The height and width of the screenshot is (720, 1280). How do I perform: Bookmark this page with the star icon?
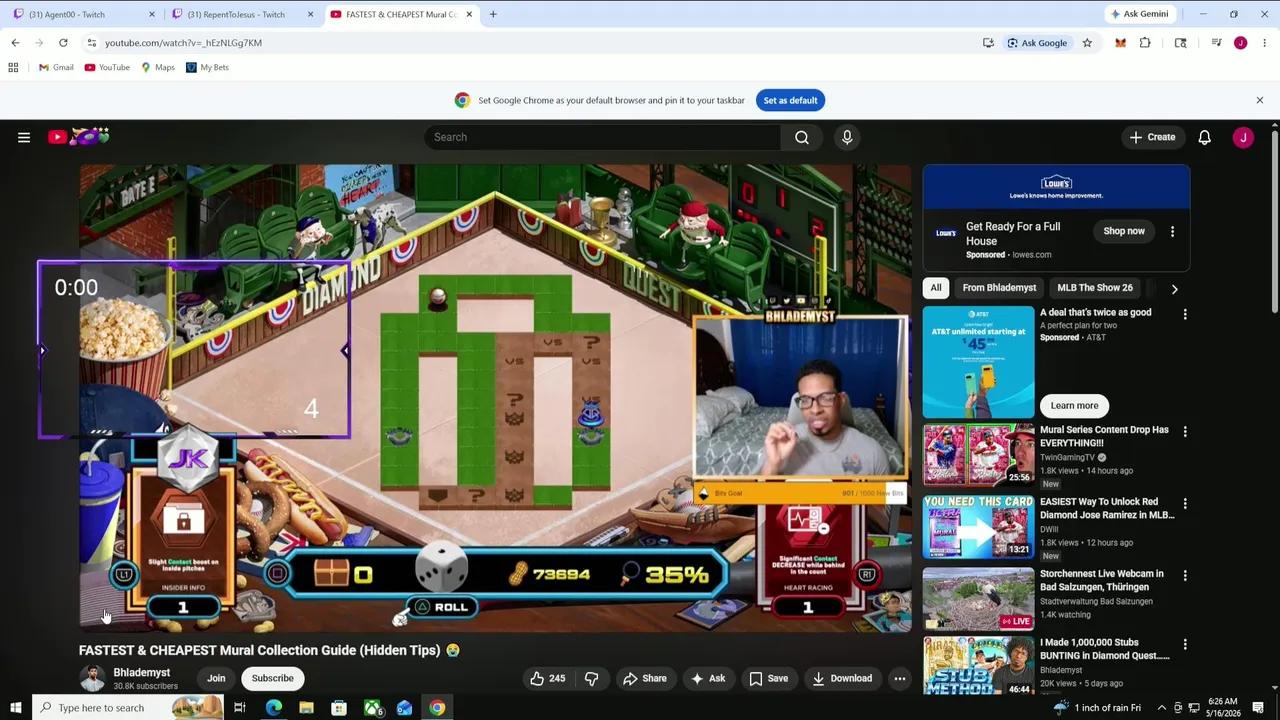1087,43
